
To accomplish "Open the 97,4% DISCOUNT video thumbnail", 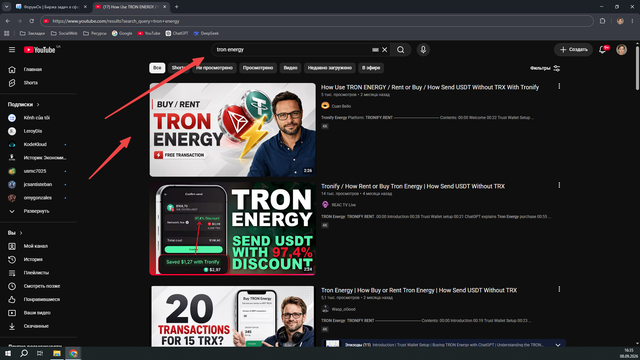I will [233, 229].
